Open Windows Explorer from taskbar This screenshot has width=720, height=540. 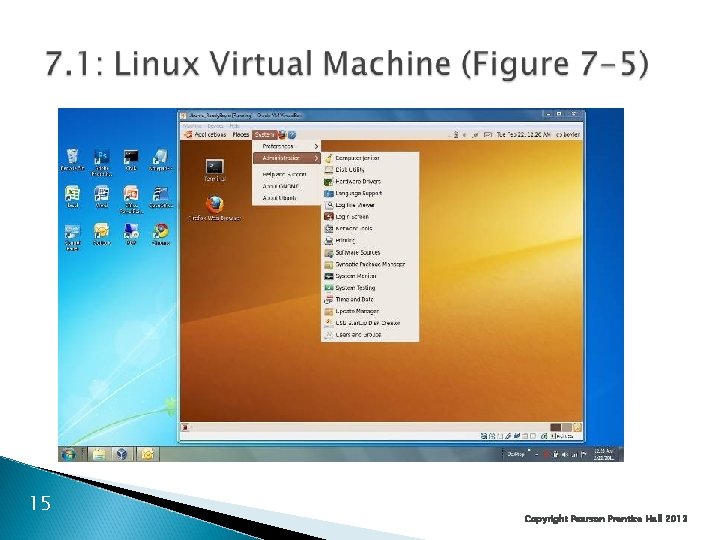pos(99,454)
